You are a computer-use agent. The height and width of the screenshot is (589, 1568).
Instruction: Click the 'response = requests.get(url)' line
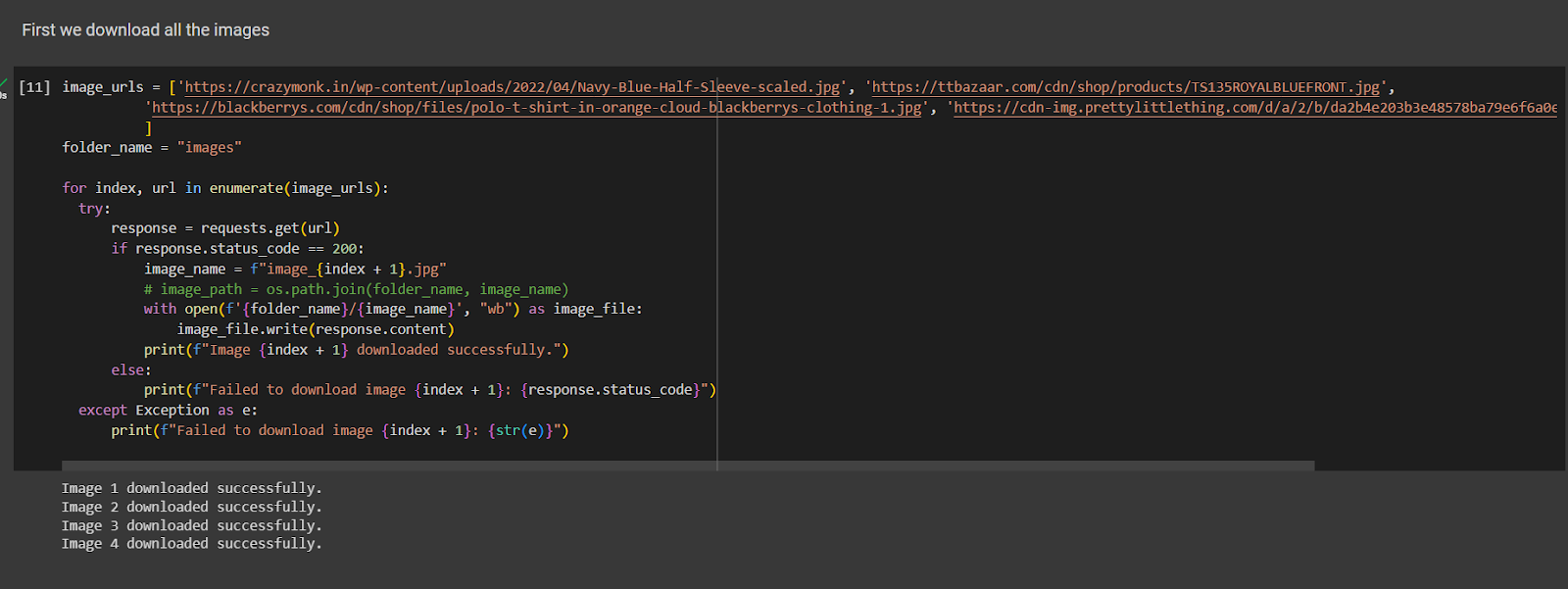click(x=225, y=228)
